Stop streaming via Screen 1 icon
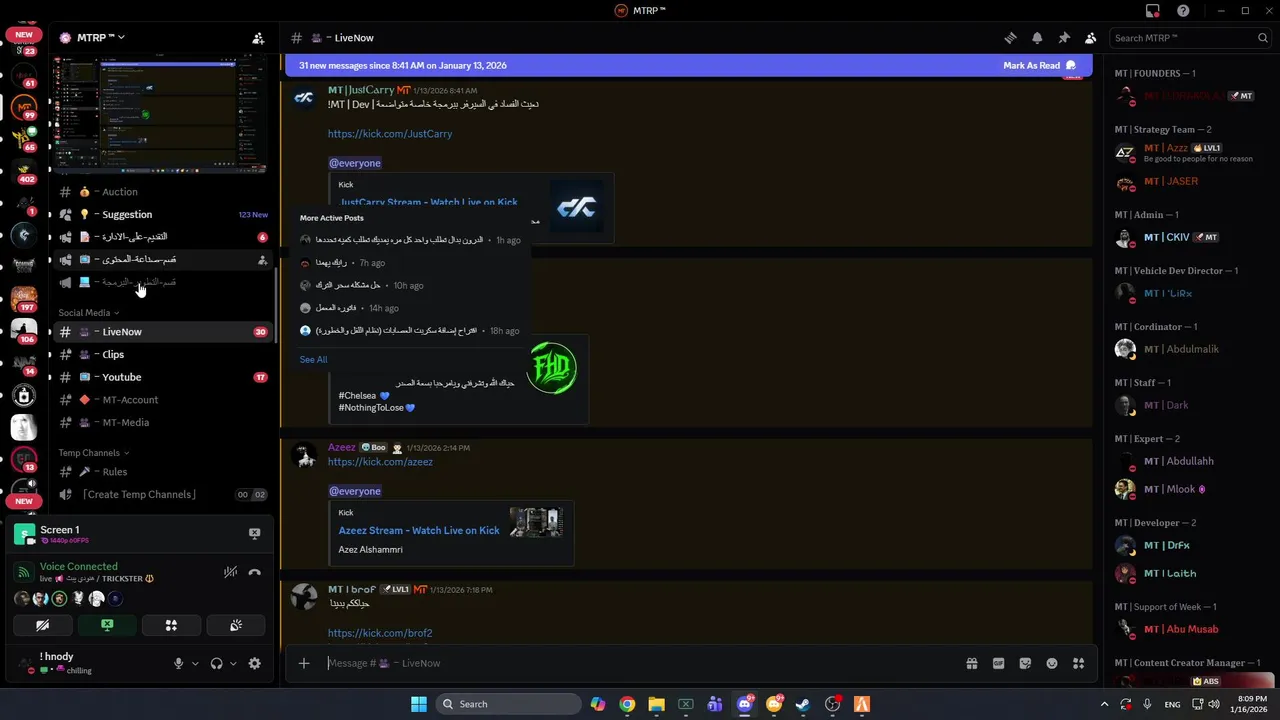 (254, 534)
